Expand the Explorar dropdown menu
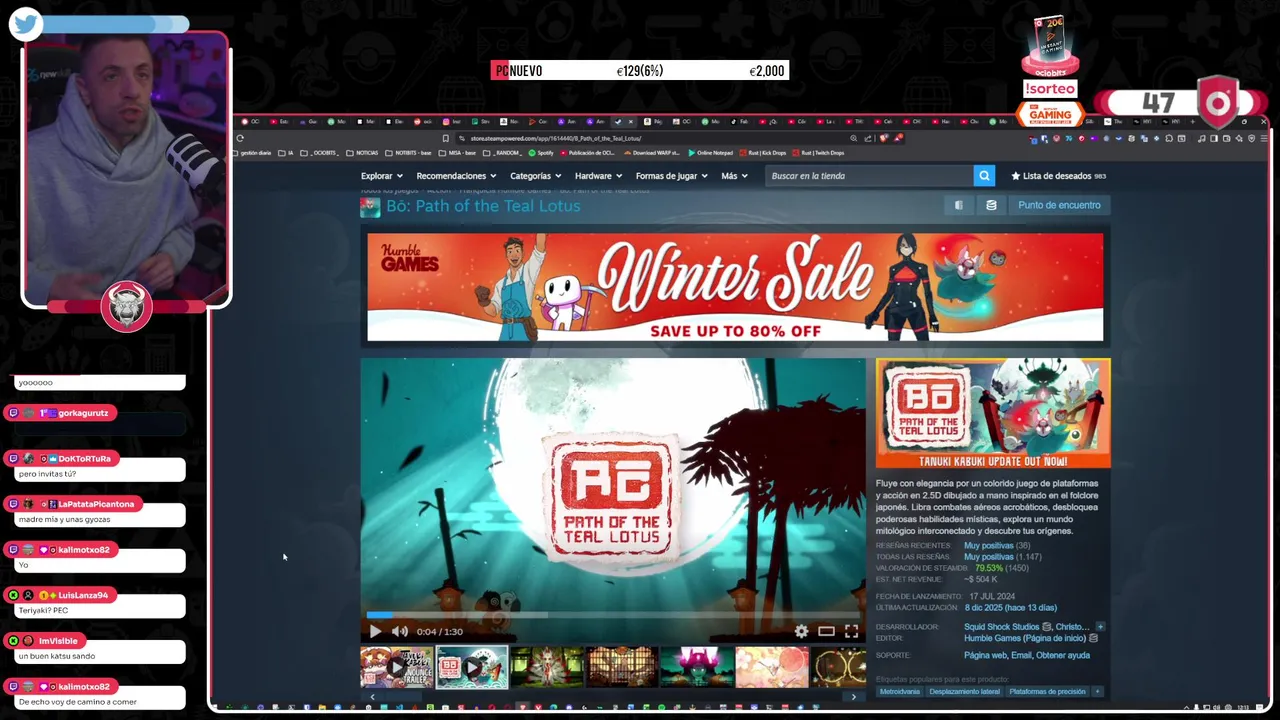1280x720 pixels. pos(381,176)
